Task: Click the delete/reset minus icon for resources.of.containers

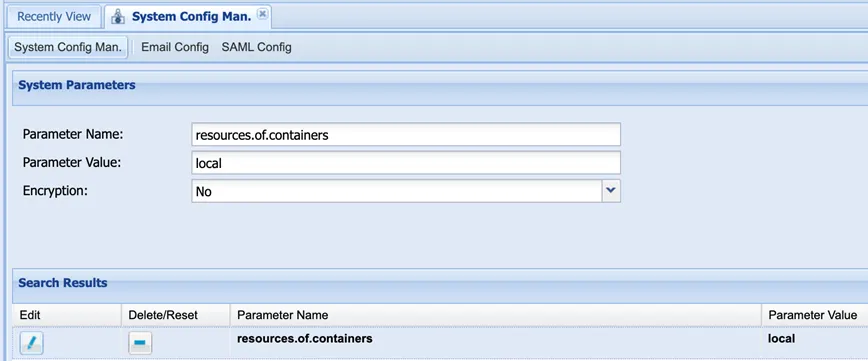Action: coord(140,343)
